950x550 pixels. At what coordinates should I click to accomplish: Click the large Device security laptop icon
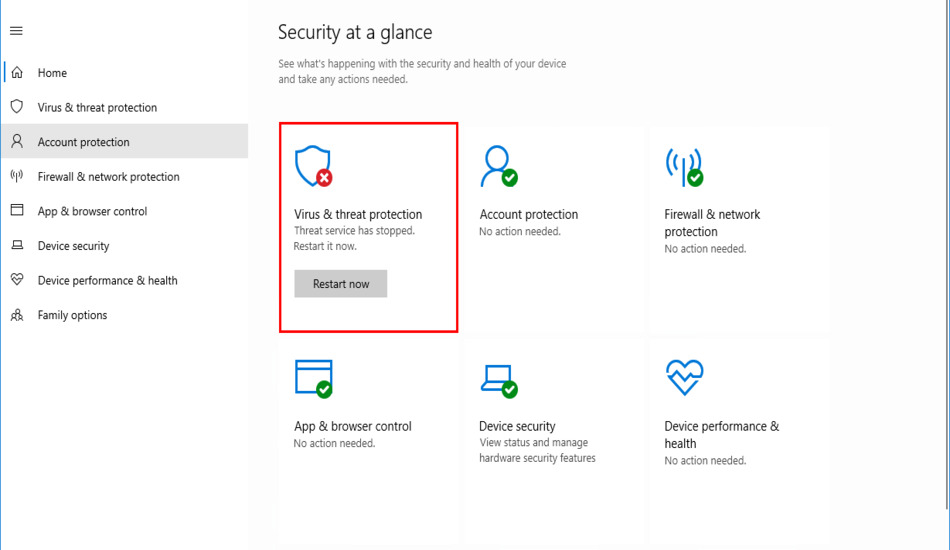498,378
